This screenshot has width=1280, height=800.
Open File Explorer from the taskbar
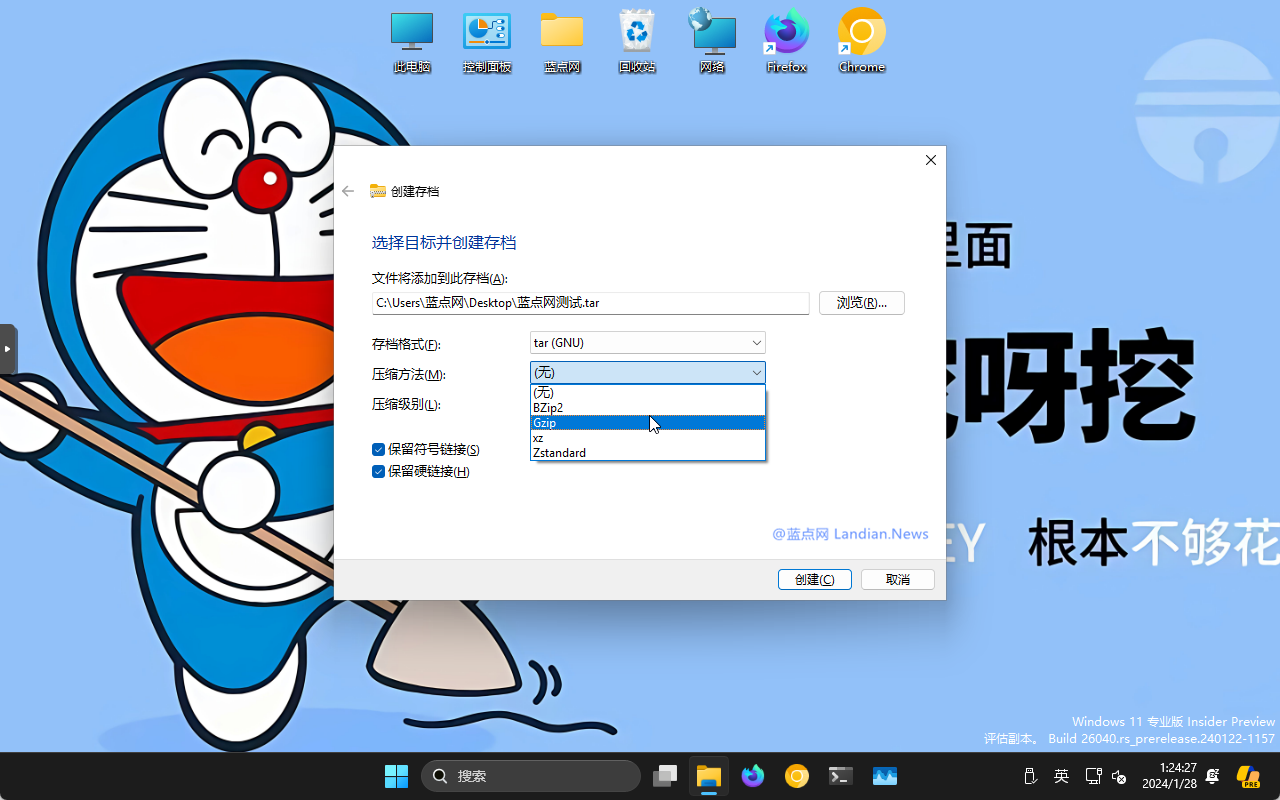pyautogui.click(x=709, y=776)
